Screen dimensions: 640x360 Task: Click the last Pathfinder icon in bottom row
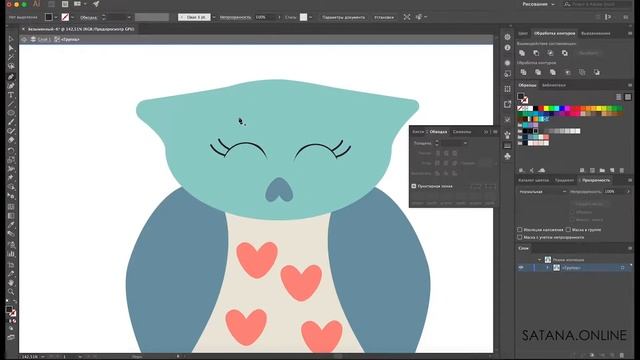coord(597,72)
